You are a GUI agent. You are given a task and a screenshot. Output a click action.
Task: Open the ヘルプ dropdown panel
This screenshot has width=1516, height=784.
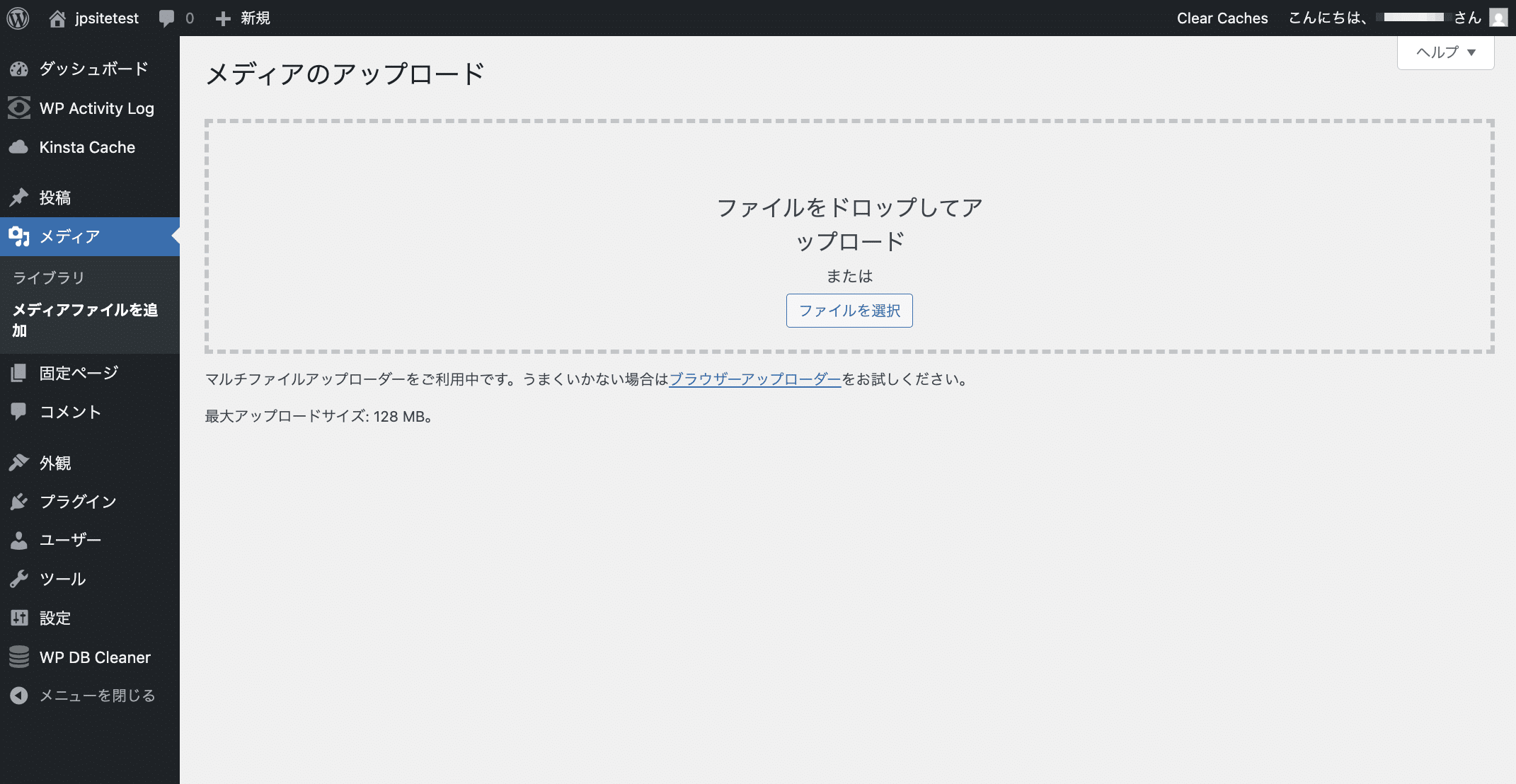[x=1445, y=52]
